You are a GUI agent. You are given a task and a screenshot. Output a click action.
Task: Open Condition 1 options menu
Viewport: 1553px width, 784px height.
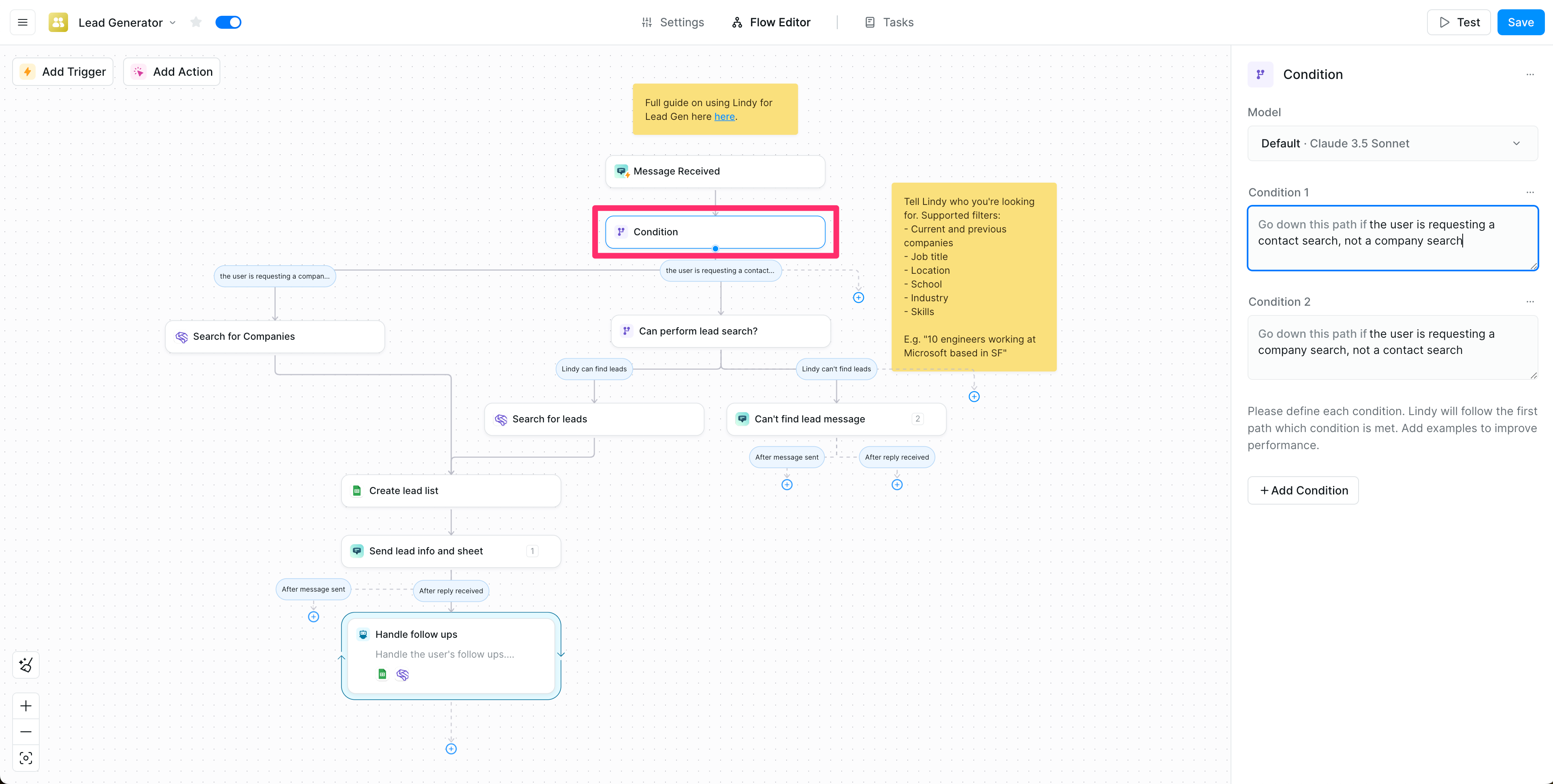point(1530,192)
